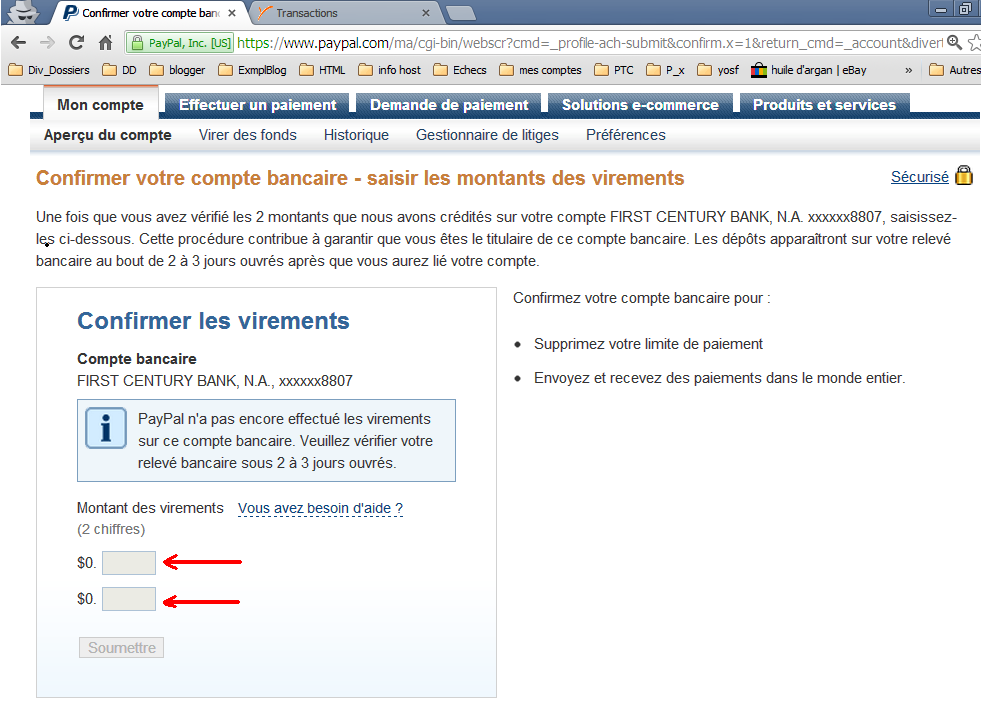Open the HTML bookmark folder
Image resolution: width=981 pixels, height=708 pixels.
(x=322, y=70)
